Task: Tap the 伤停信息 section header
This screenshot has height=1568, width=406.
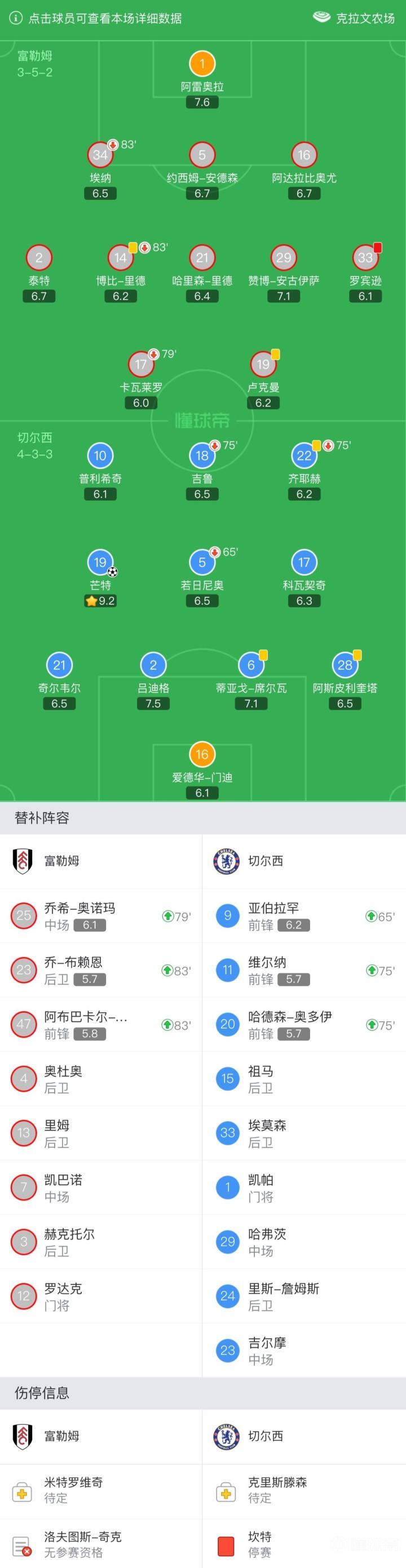Action: point(42,1393)
